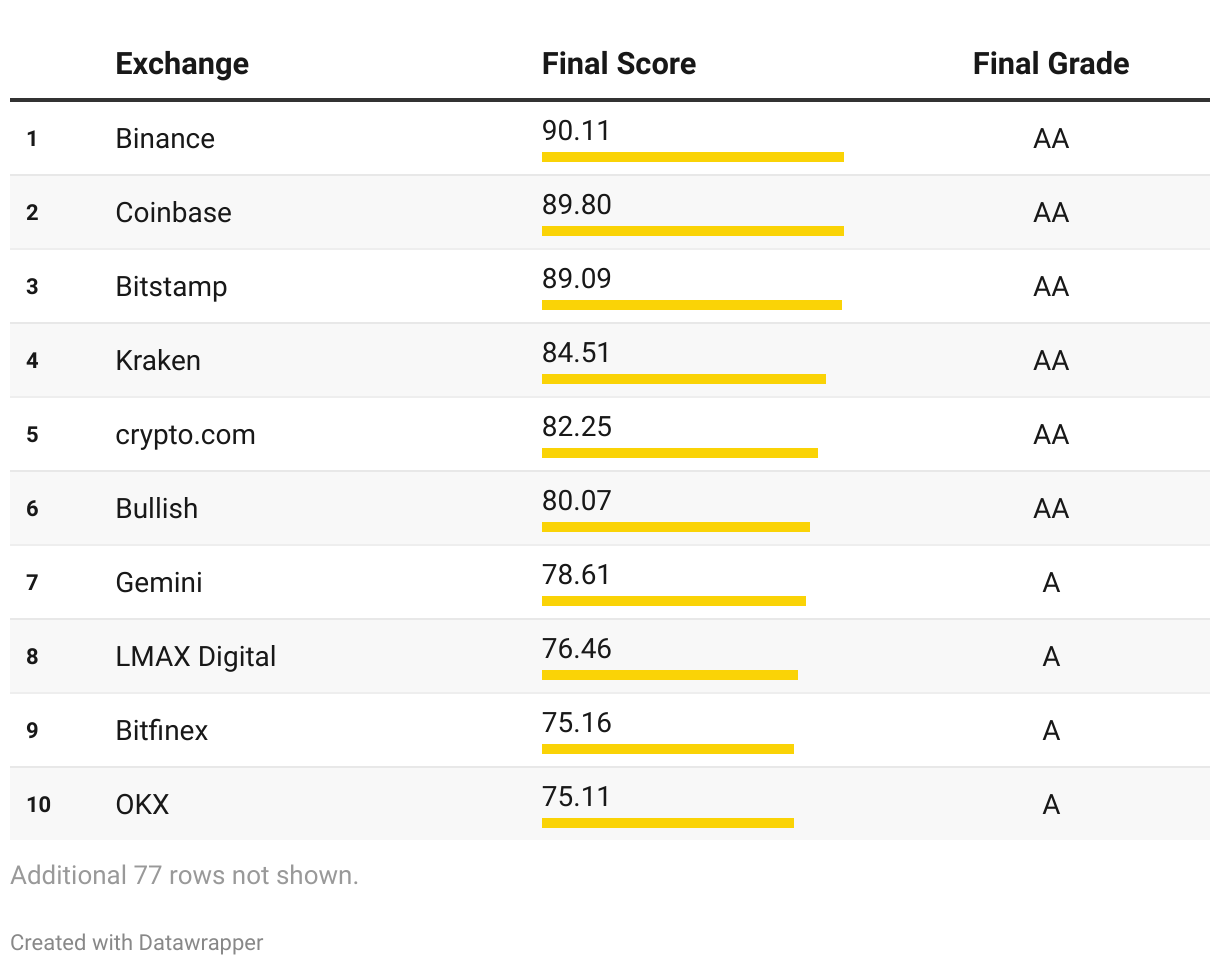
Task: Click the 78.61 score value
Action: (576, 575)
